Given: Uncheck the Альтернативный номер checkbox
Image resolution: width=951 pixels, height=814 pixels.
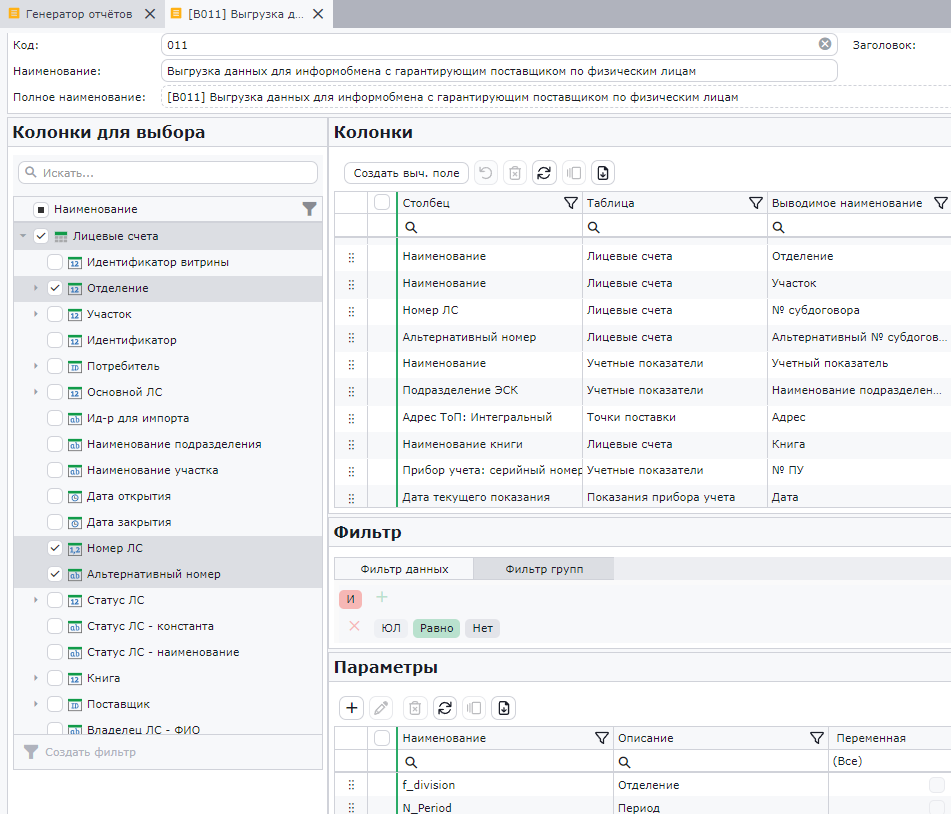Looking at the screenshot, I should pos(55,574).
